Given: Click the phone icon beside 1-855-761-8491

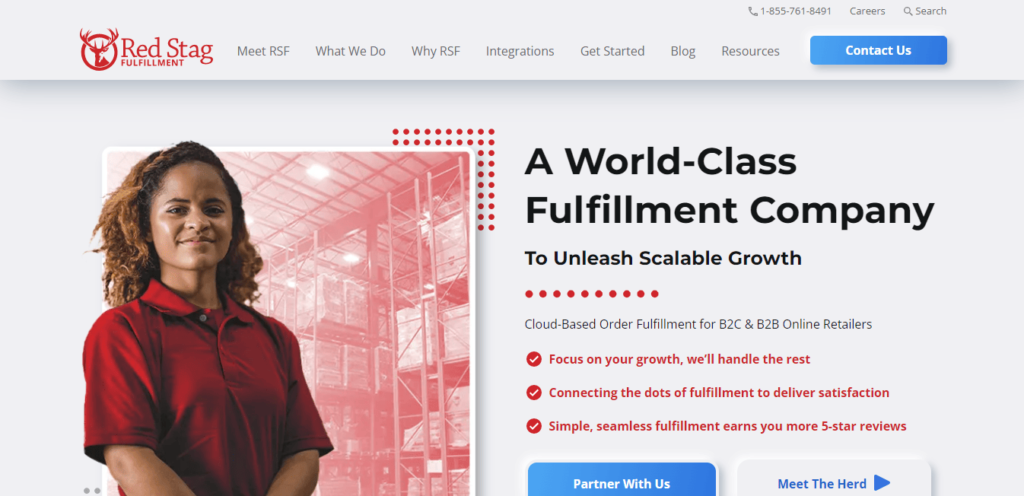Looking at the screenshot, I should (x=753, y=11).
